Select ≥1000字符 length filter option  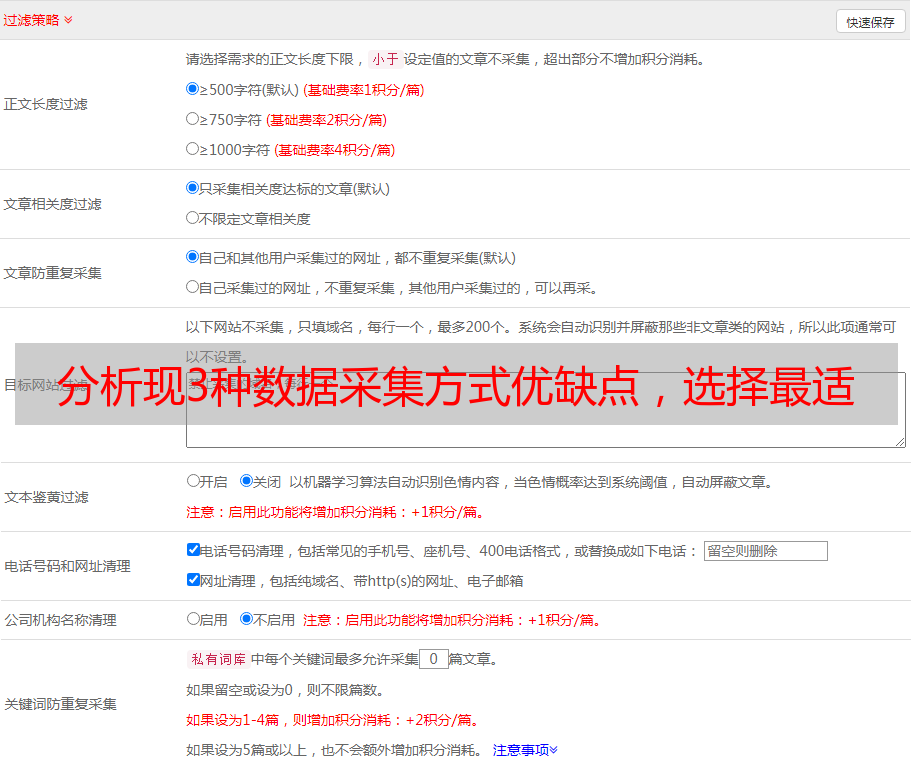click(x=193, y=149)
